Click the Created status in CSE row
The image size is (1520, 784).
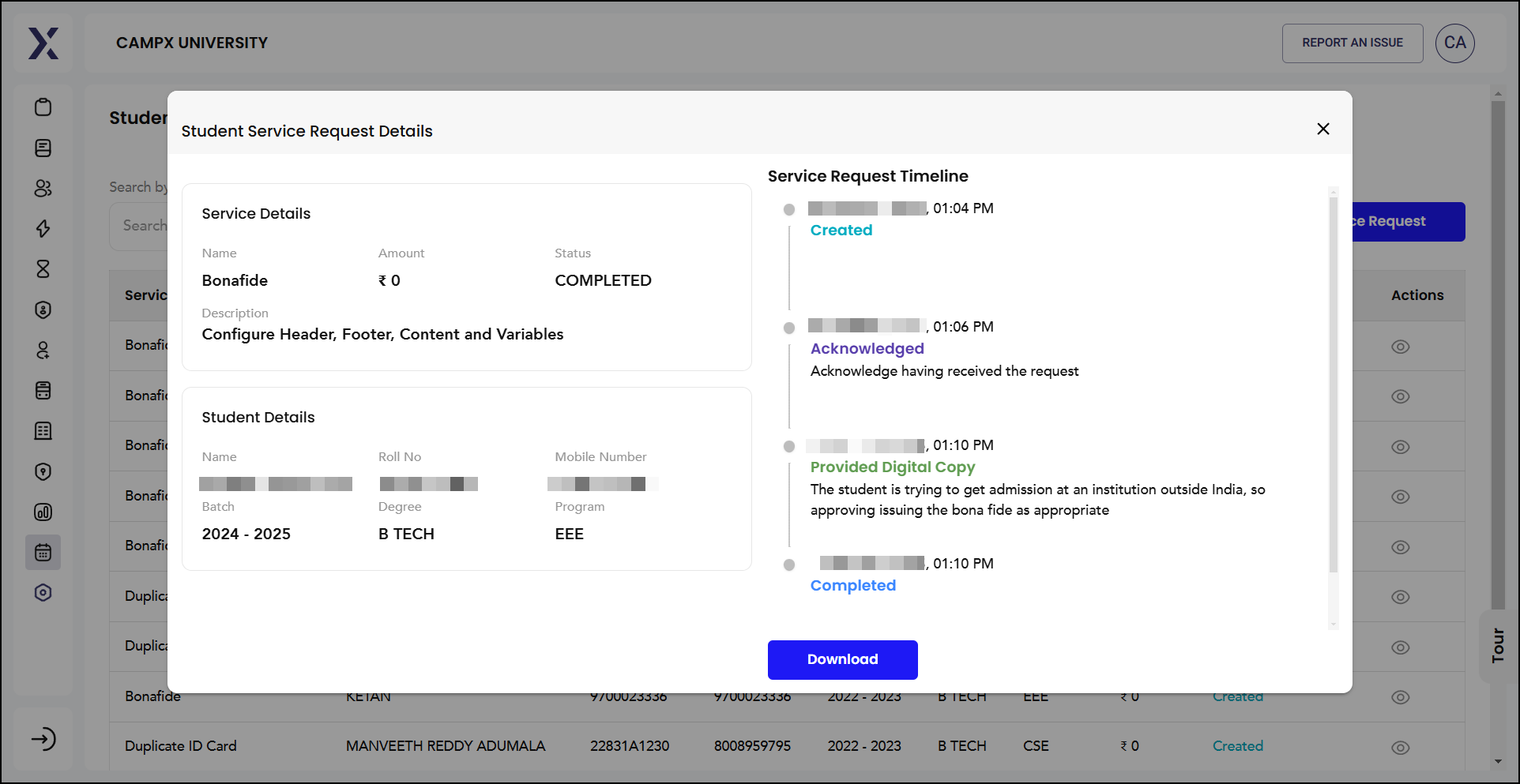1238,746
